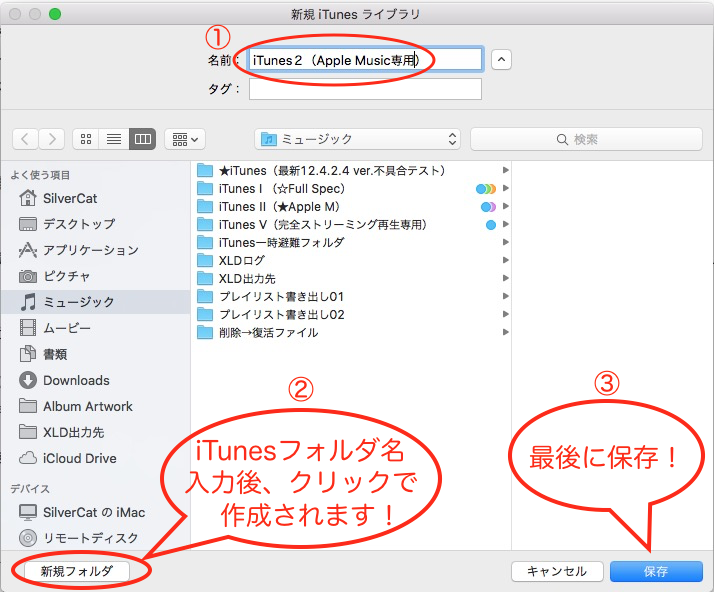
Task: Click the キャンセル button
Action: click(557, 571)
